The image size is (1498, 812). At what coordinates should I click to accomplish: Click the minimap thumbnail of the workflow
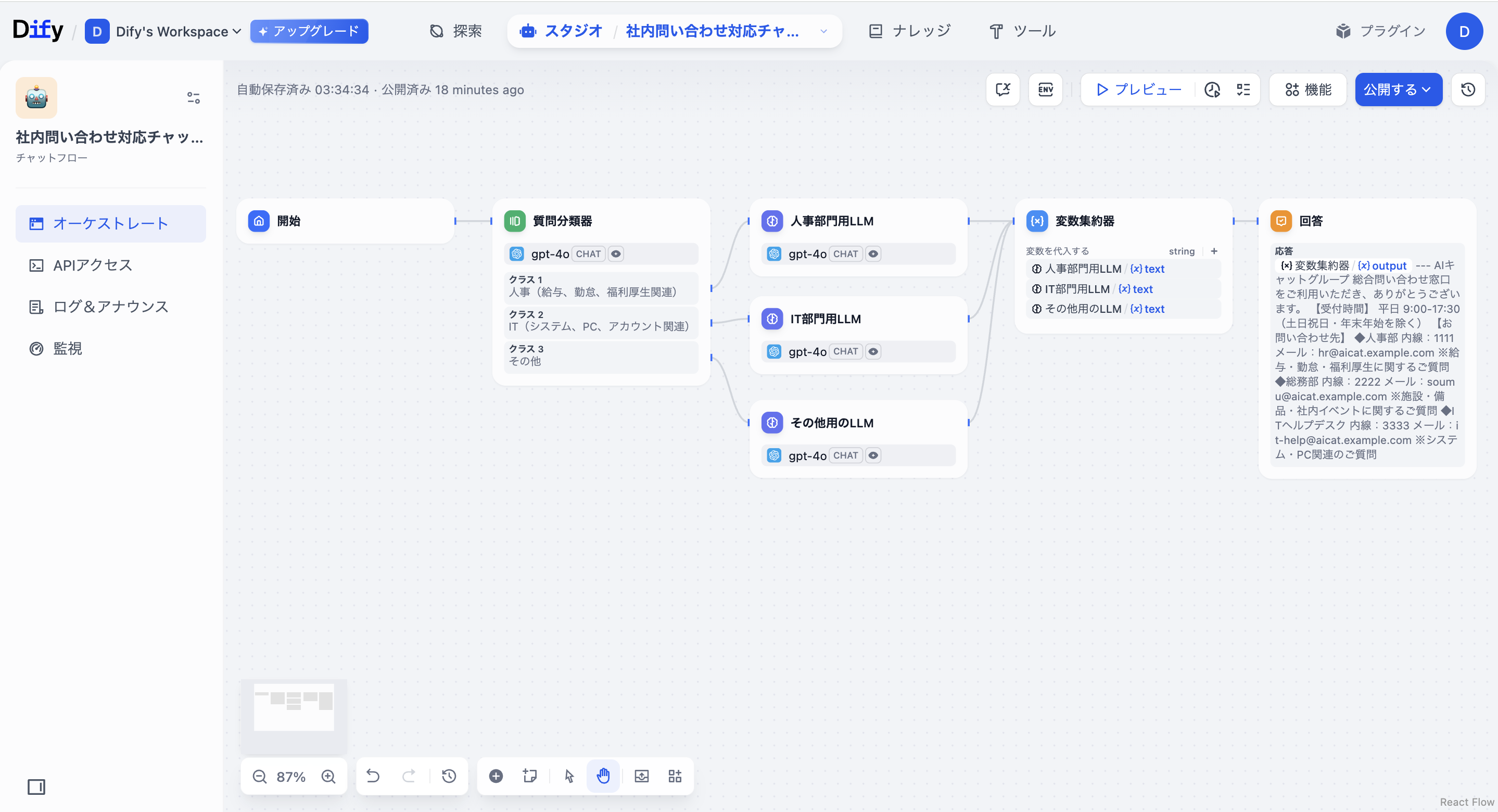294,707
